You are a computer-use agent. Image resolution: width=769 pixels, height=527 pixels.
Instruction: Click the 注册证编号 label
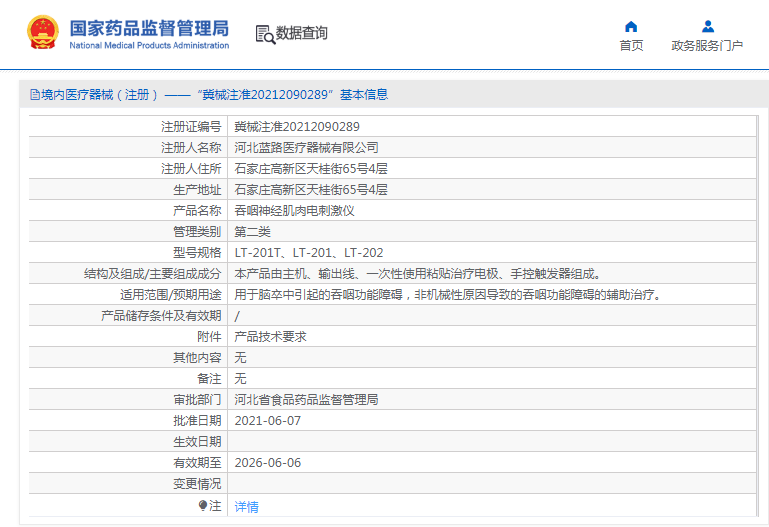pyautogui.click(x=191, y=127)
